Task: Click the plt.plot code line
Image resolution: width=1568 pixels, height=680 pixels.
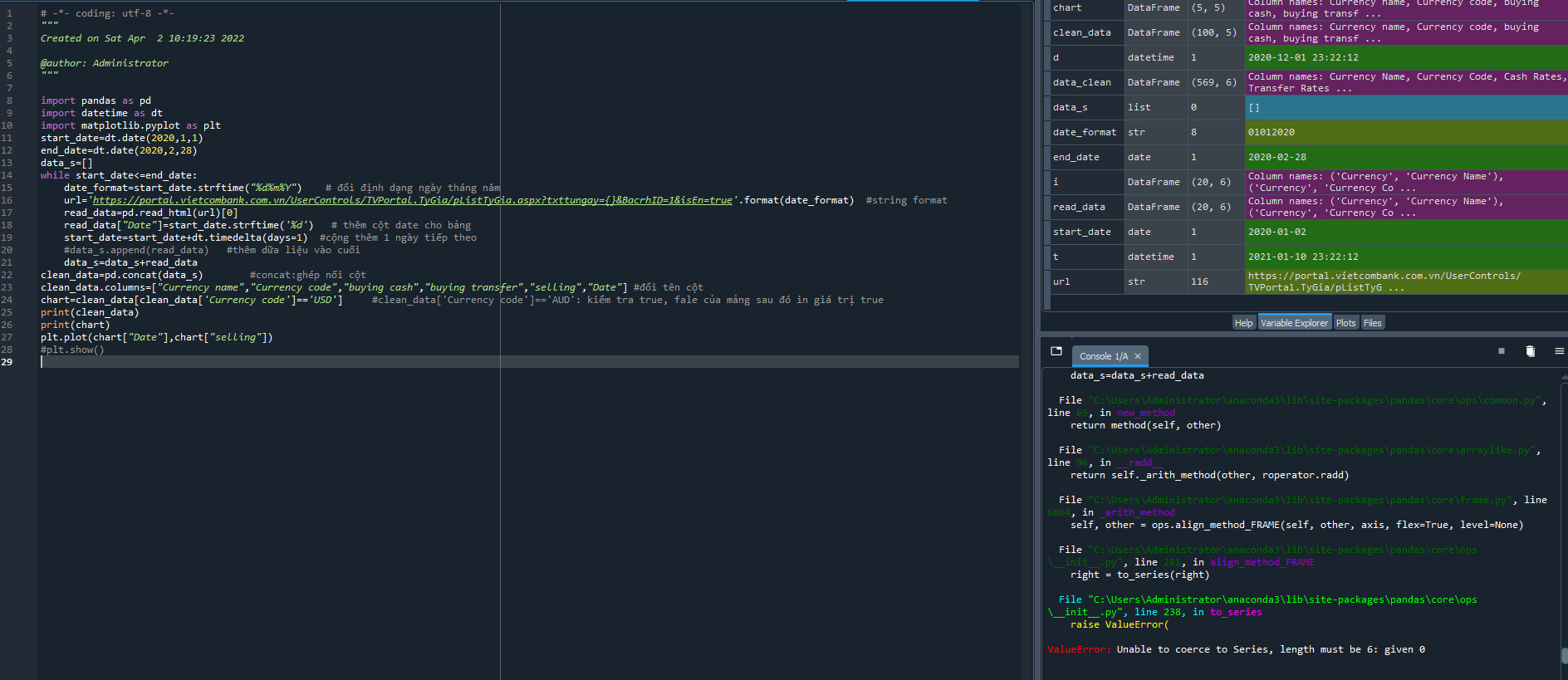Action: tap(156, 337)
